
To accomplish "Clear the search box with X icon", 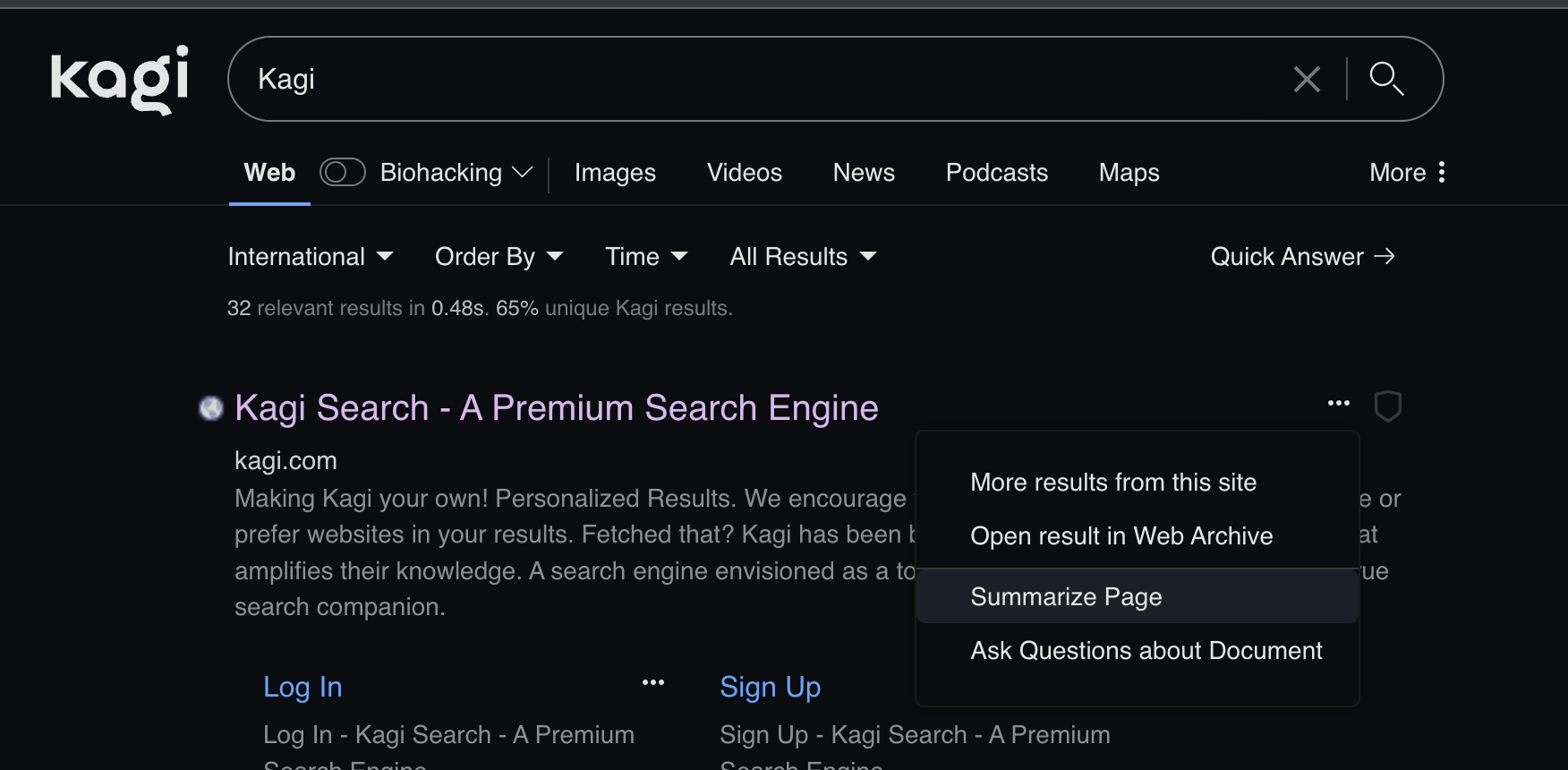I will coord(1307,80).
